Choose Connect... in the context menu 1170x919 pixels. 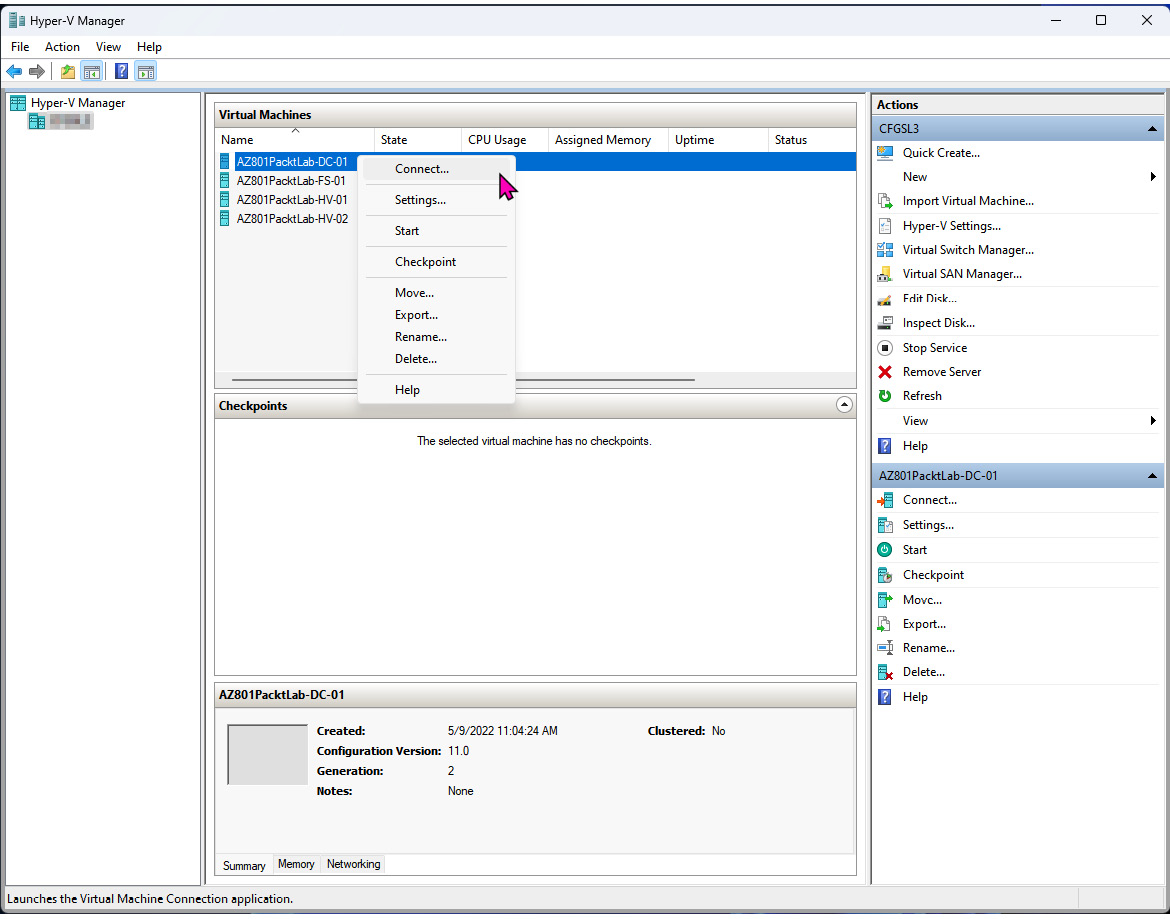click(x=437, y=169)
